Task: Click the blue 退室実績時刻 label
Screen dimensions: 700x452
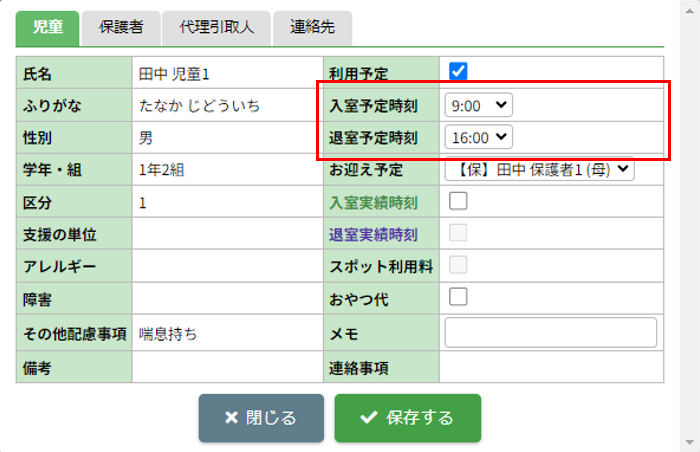Action: (374, 235)
